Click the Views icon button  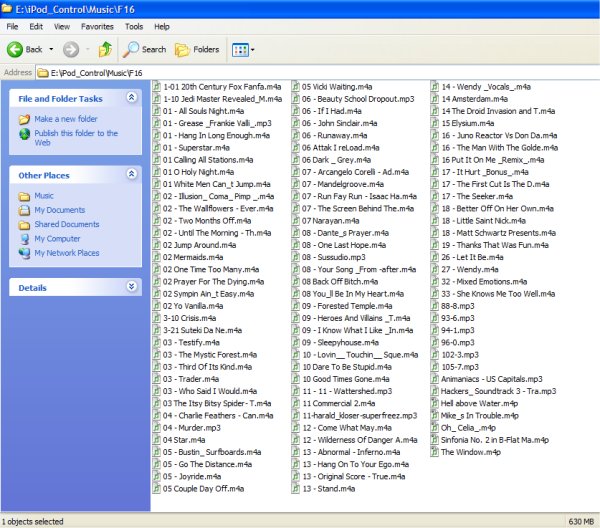pyautogui.click(x=240, y=50)
